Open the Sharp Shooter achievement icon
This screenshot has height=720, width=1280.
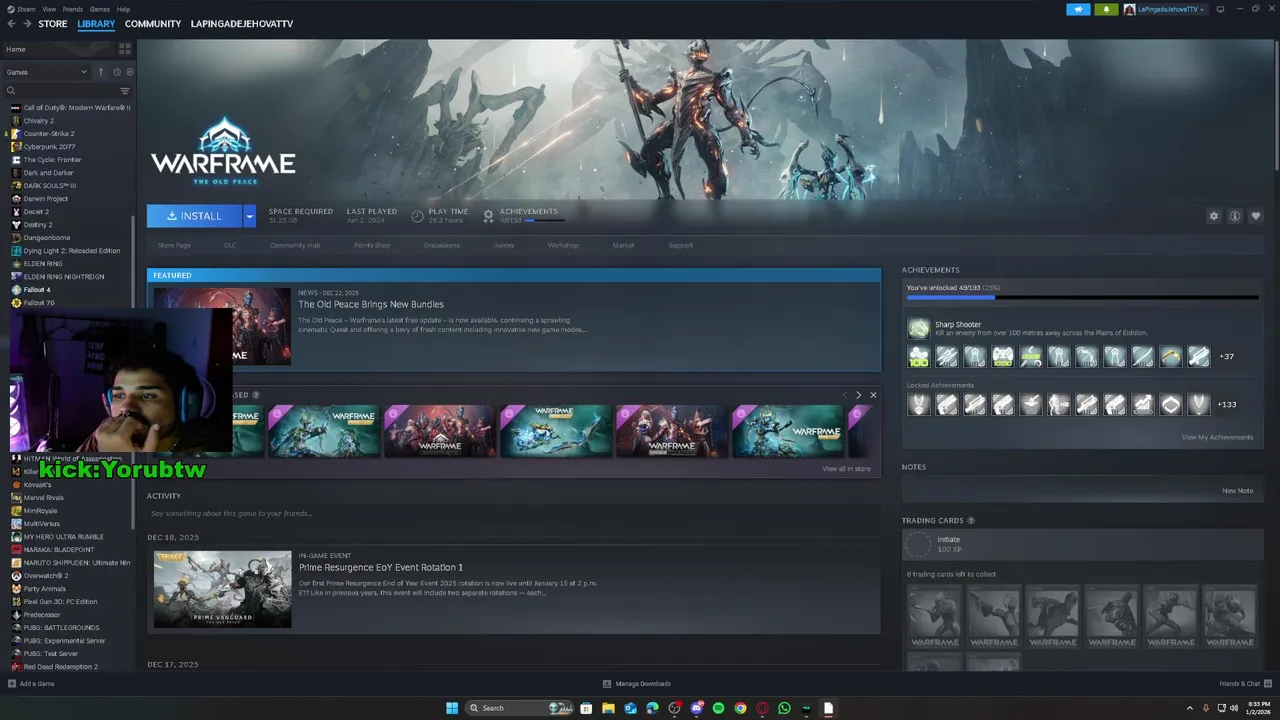click(918, 328)
